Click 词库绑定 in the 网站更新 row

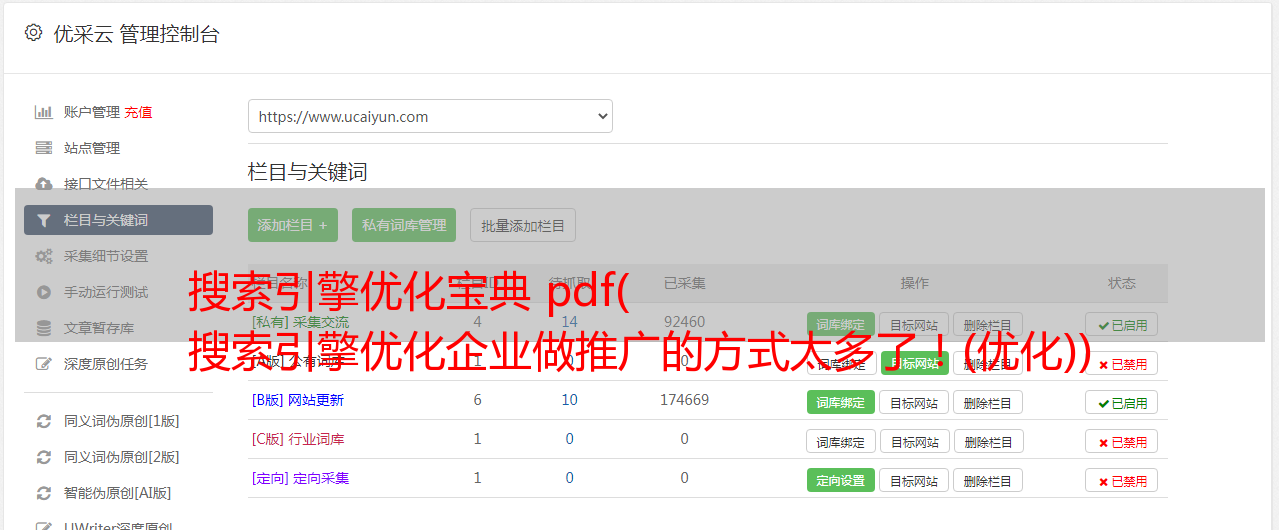click(x=840, y=403)
